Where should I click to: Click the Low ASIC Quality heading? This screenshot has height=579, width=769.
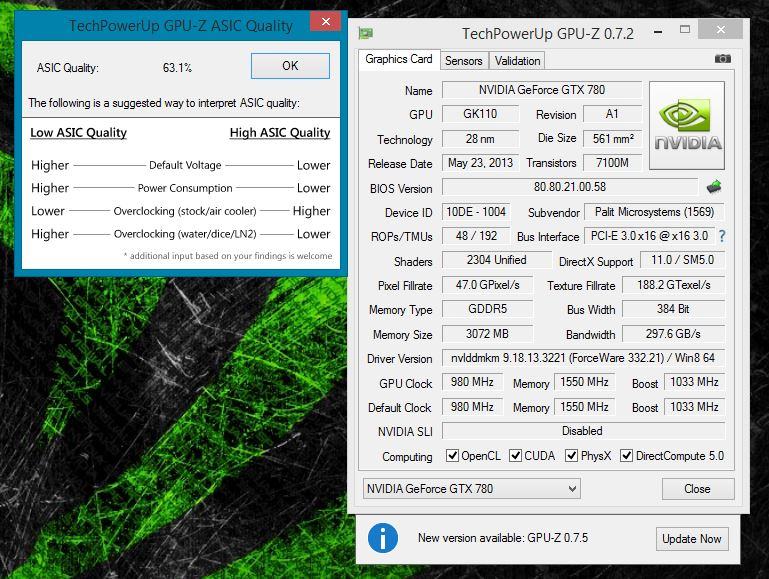coord(78,133)
